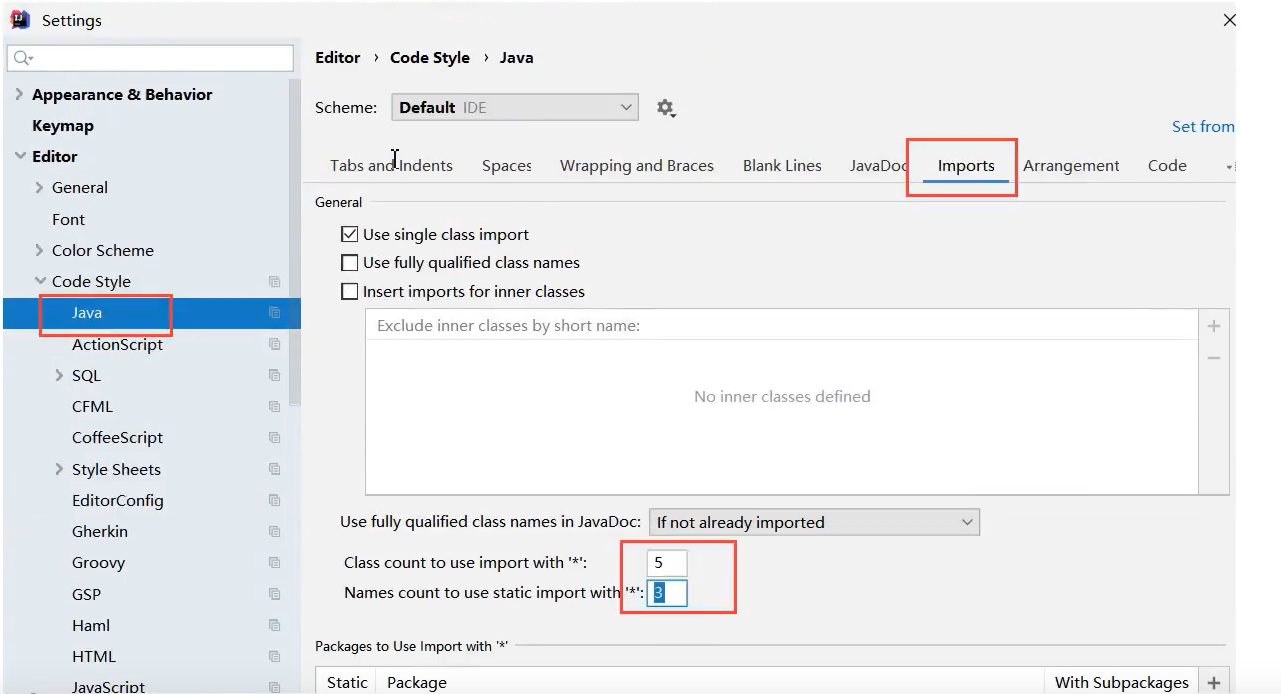Select Groovy code style
1281x694 pixels.
pyautogui.click(x=98, y=563)
